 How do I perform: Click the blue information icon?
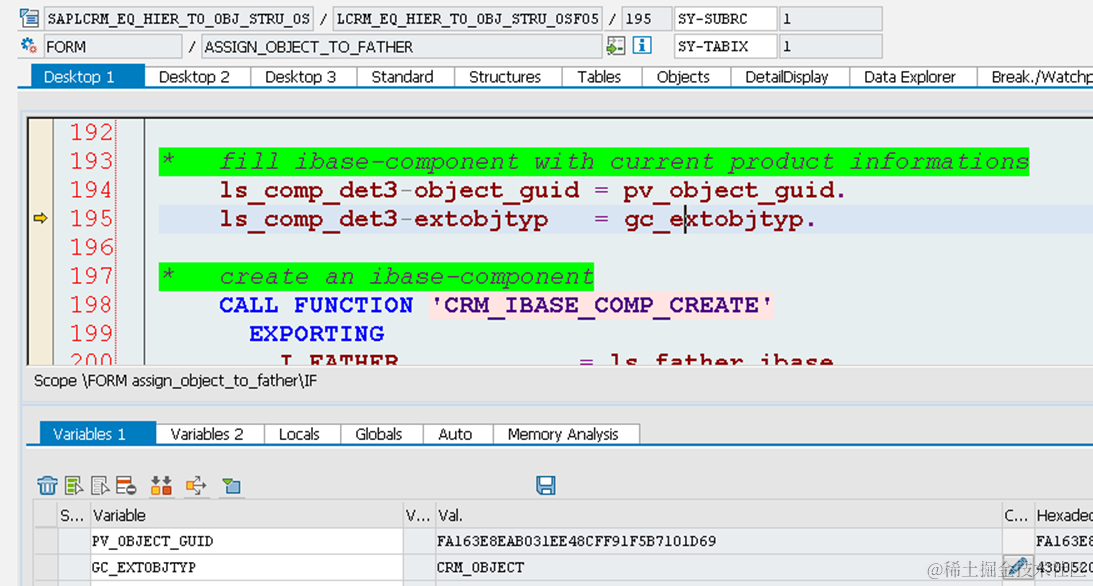(642, 46)
